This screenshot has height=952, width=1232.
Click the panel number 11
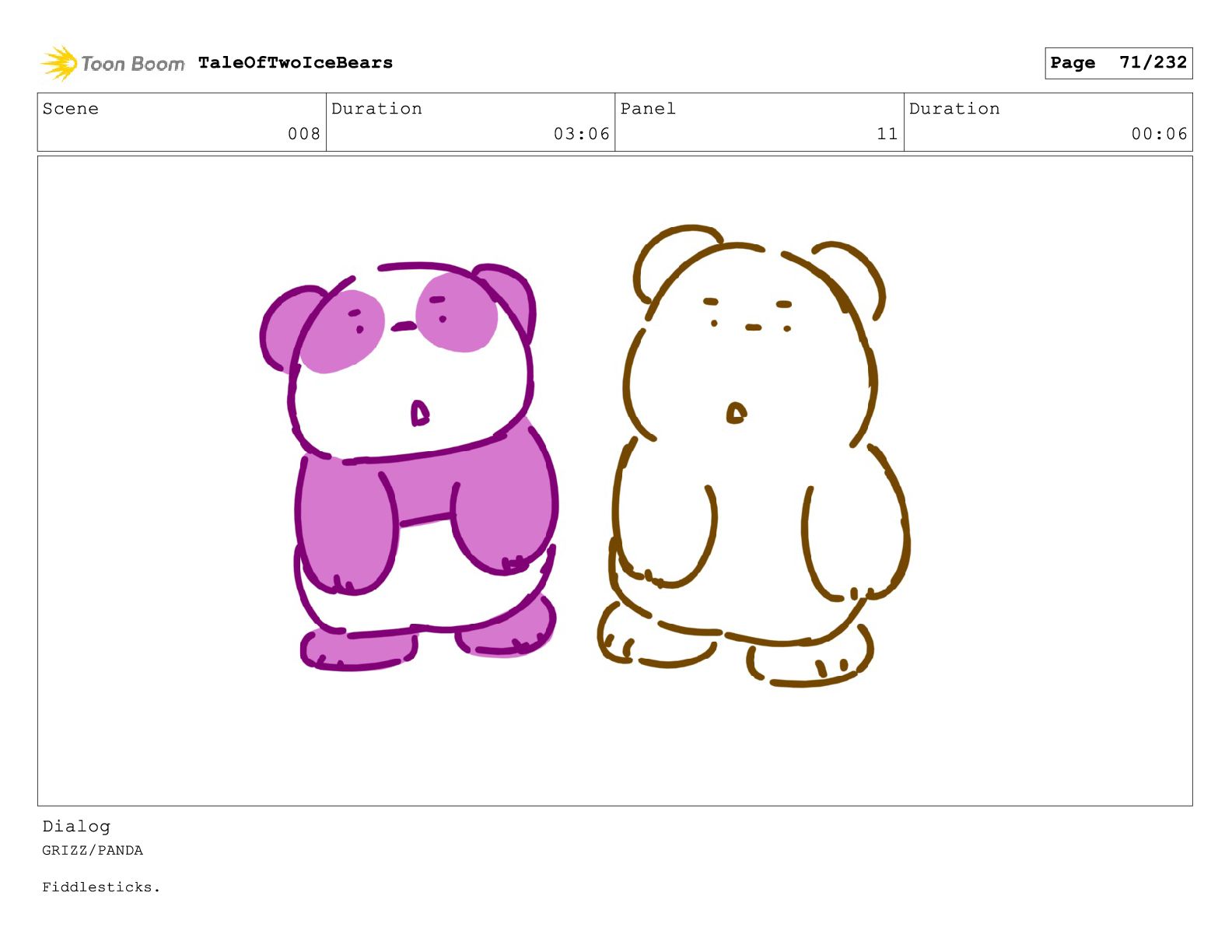click(x=887, y=134)
